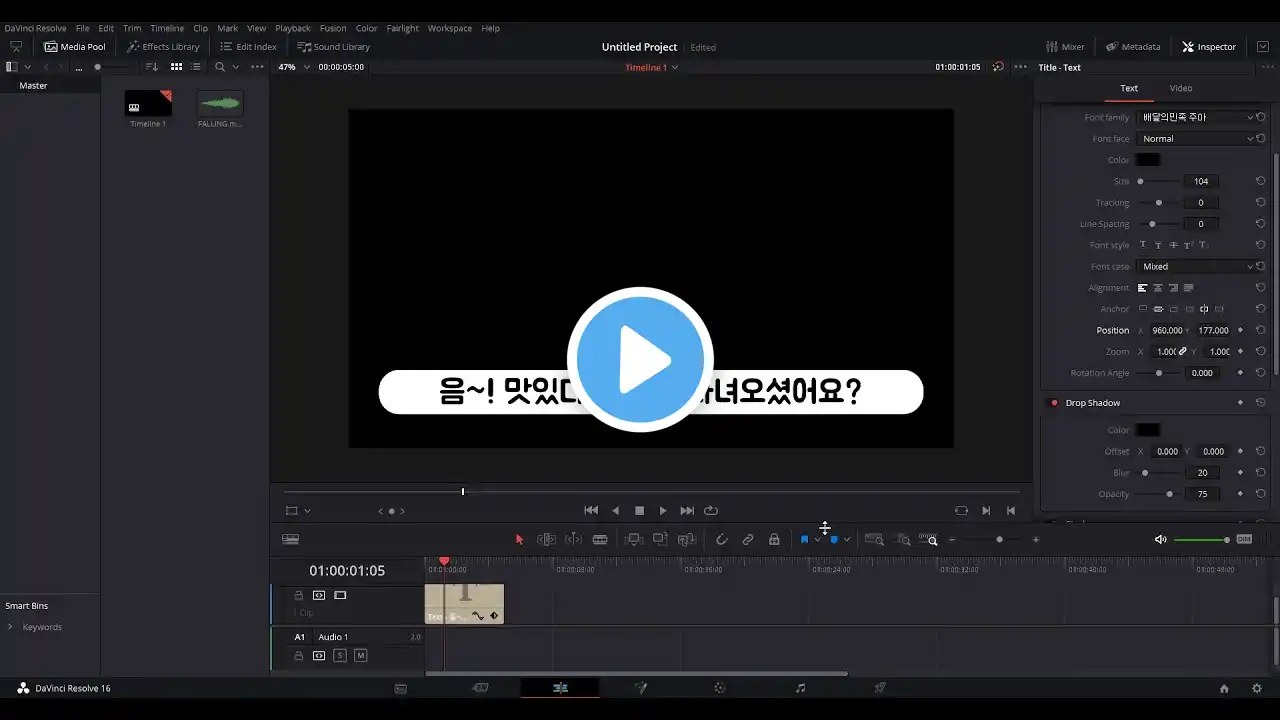
Task: Open Project Settings gear icon
Action: (1257, 688)
